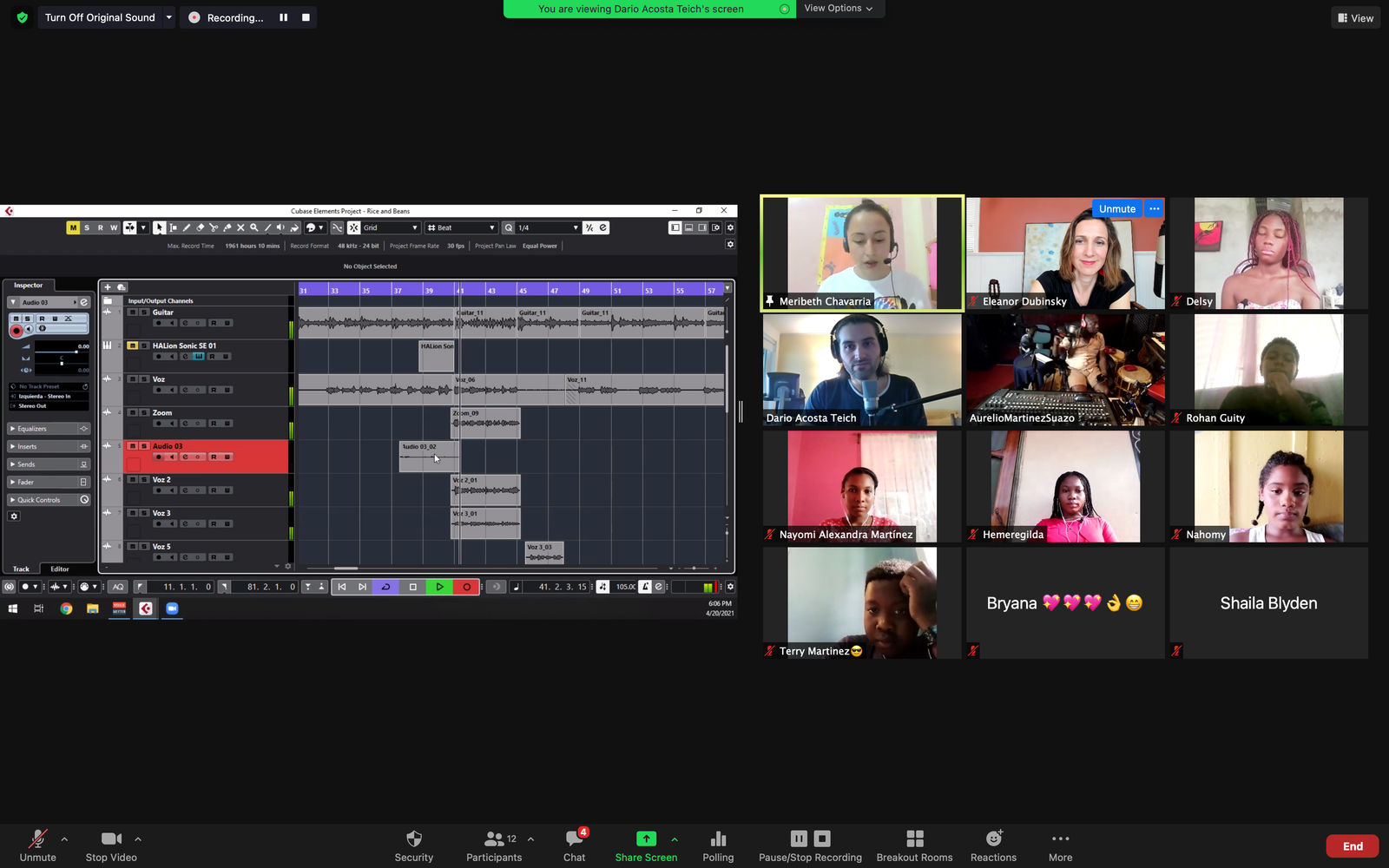Expand the Original Sound dropdown arrow
This screenshot has width=1389, height=868.
(169, 17)
